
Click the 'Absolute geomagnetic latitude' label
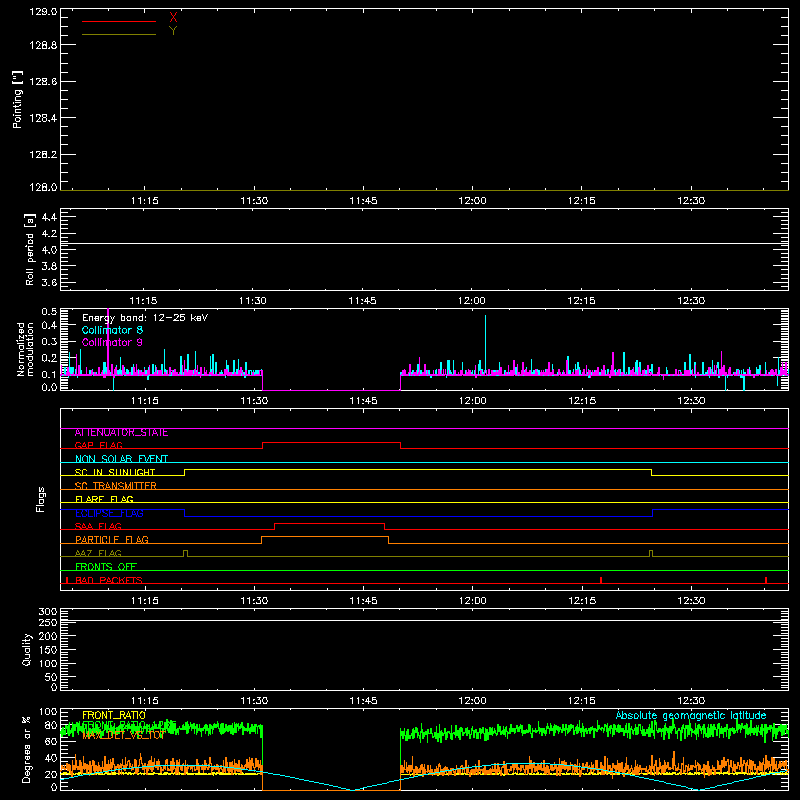coord(691,715)
